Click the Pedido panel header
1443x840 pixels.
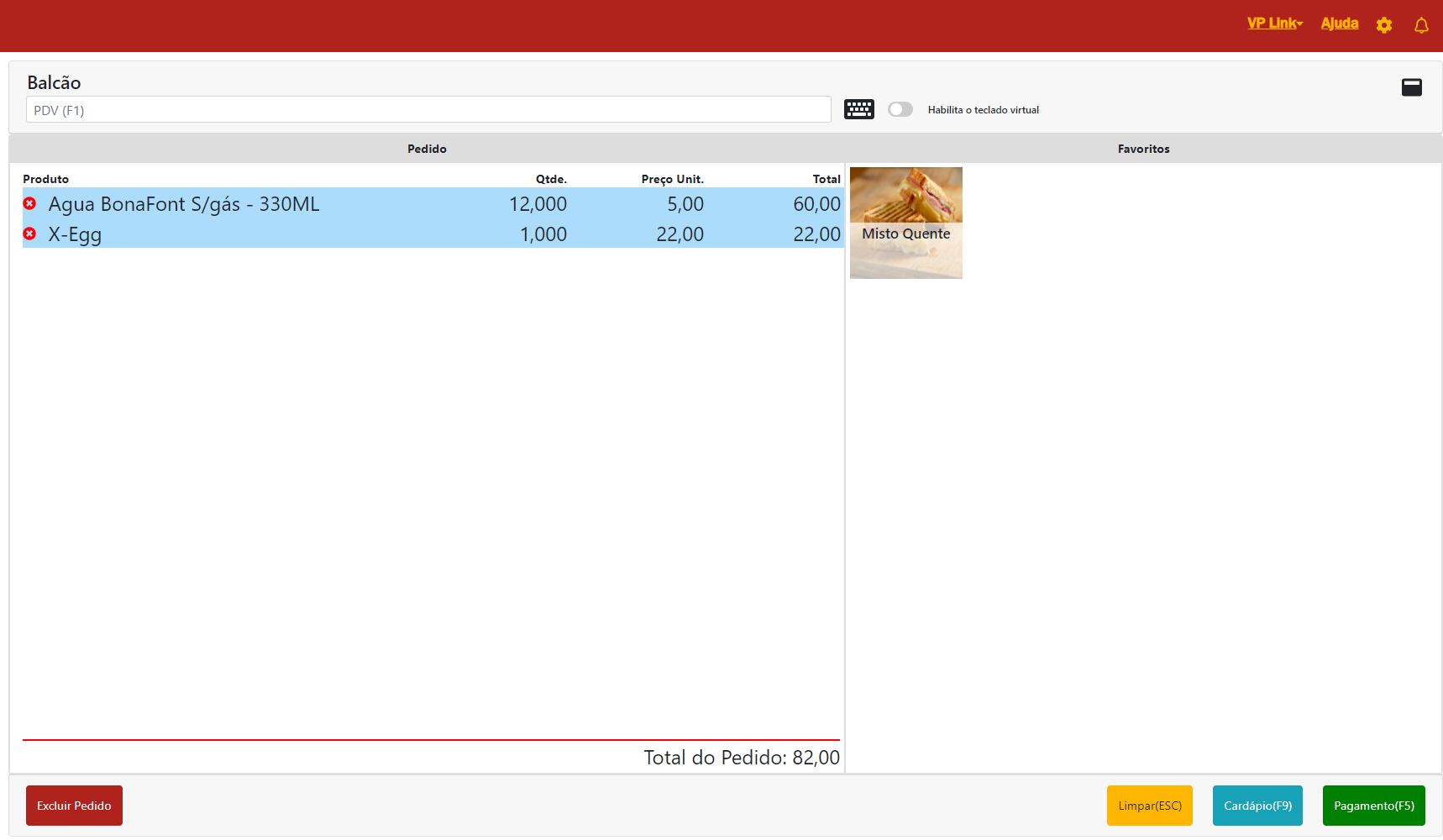pyautogui.click(x=427, y=149)
